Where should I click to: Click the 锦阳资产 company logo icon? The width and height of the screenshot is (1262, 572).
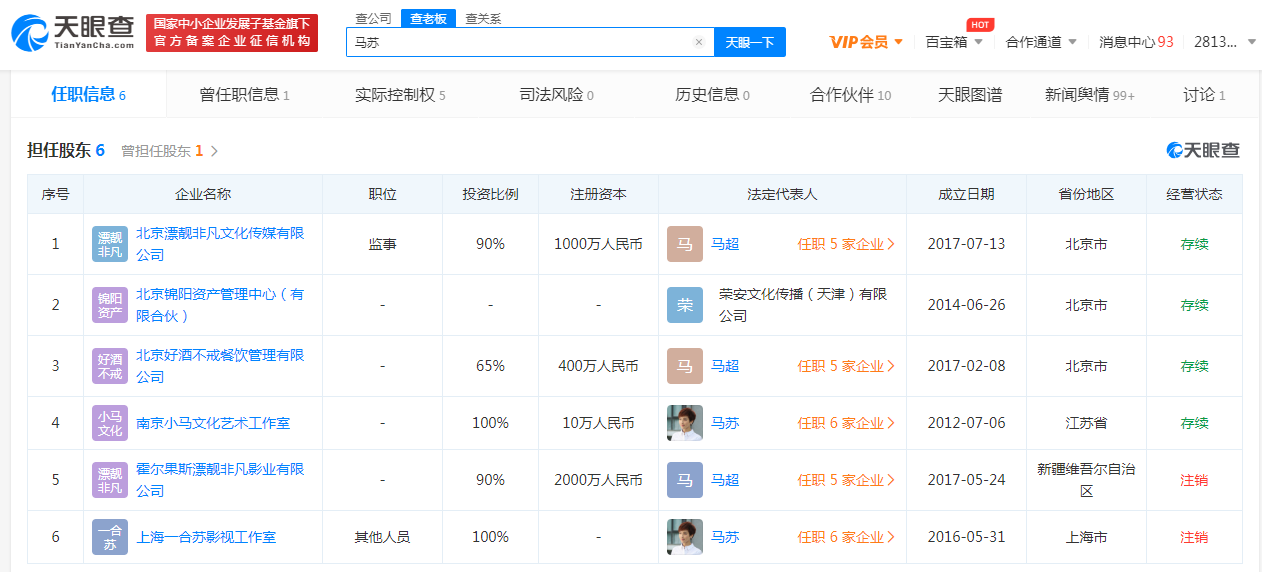[110, 305]
